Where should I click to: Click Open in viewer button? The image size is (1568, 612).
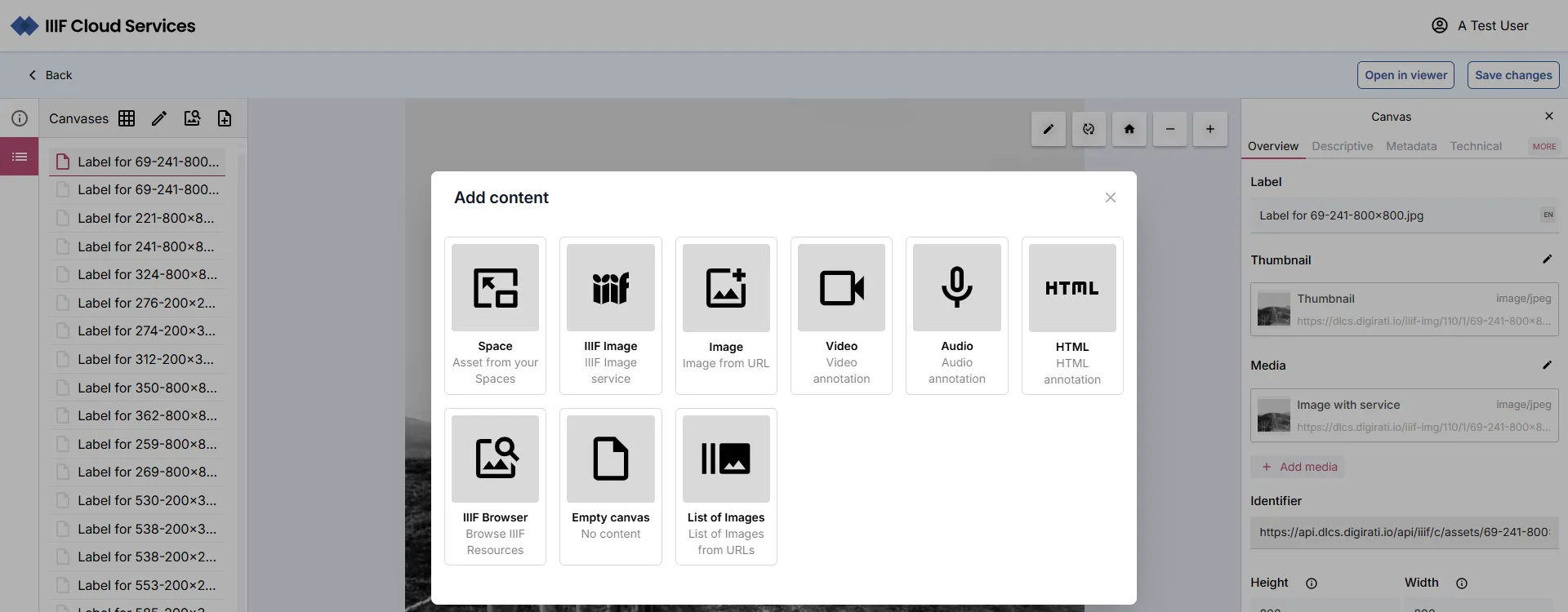point(1405,75)
